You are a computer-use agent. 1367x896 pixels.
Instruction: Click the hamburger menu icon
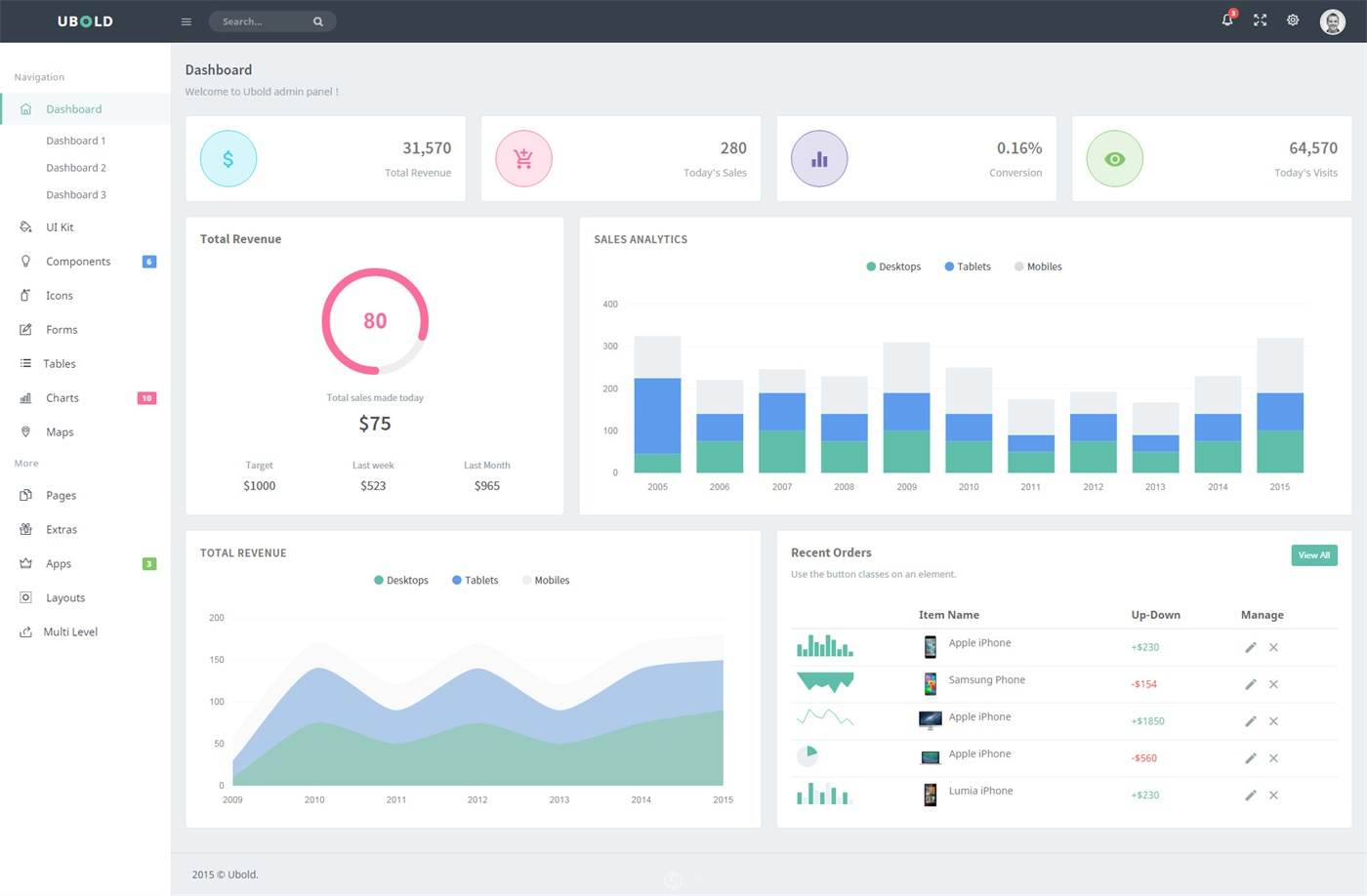186,21
